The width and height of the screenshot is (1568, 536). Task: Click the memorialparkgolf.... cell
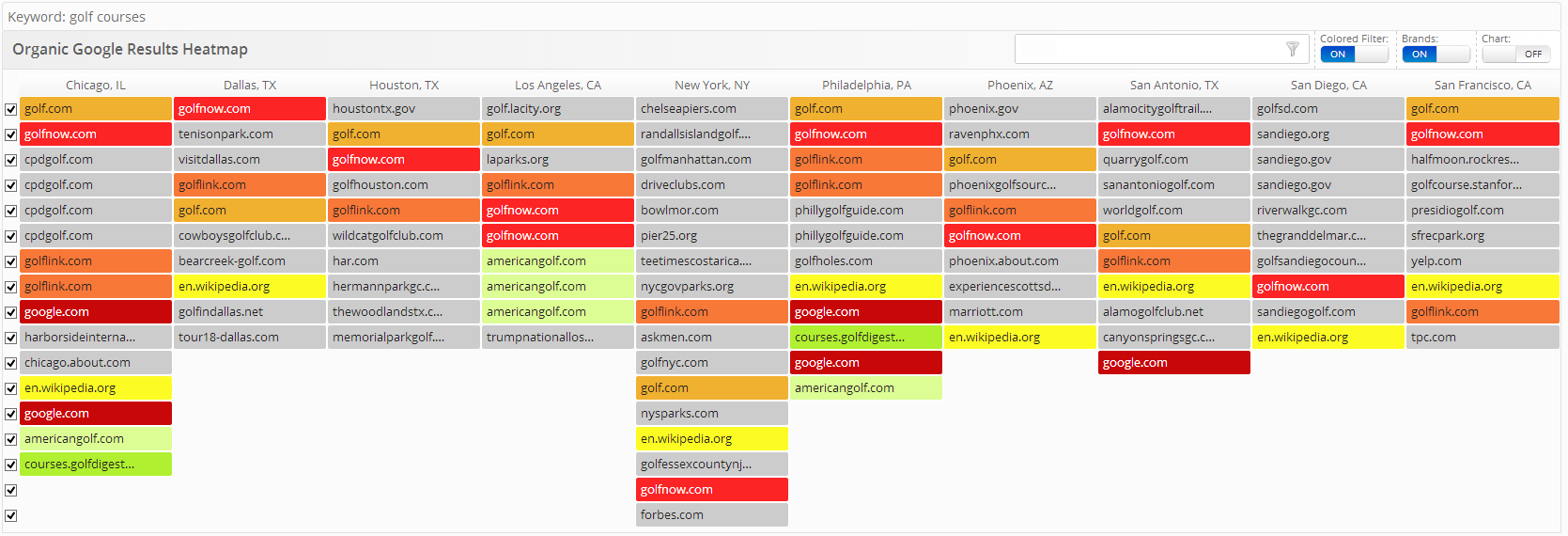click(x=404, y=338)
